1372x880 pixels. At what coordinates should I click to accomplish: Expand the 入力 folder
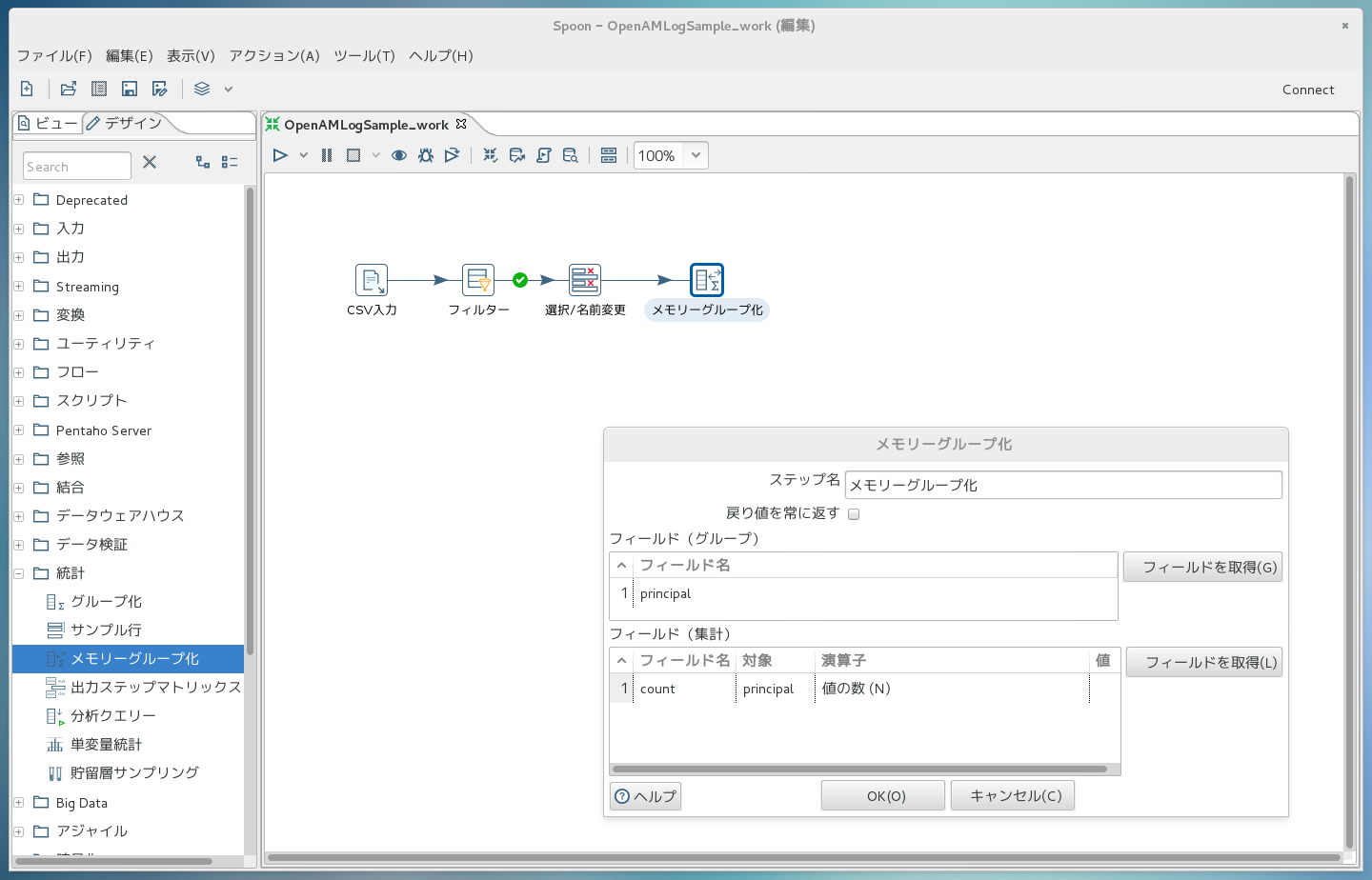pyautogui.click(x=18, y=229)
